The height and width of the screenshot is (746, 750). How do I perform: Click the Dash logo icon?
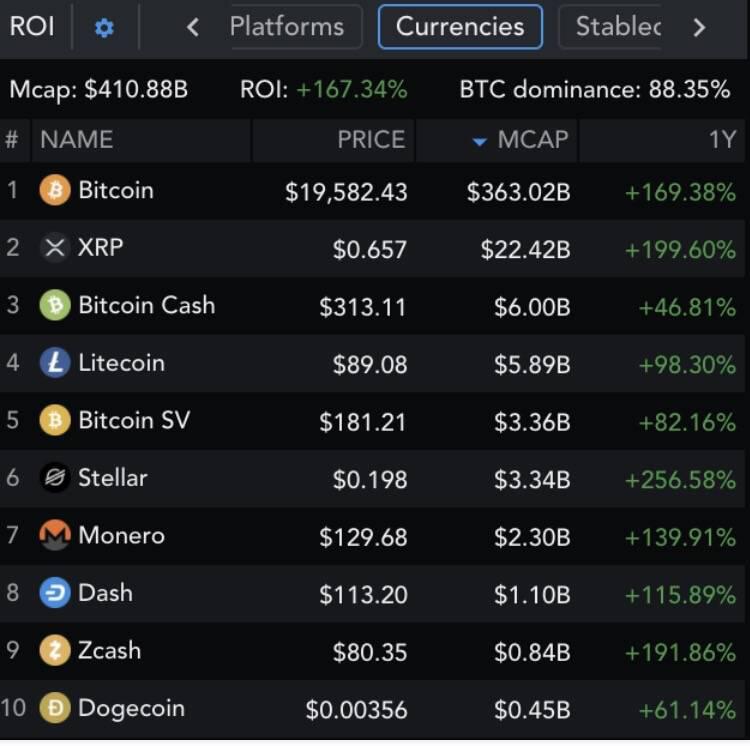click(55, 593)
